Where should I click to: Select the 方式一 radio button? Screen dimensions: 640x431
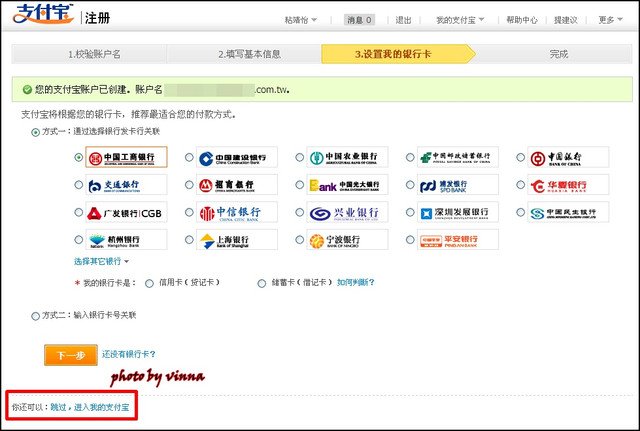tap(36, 132)
